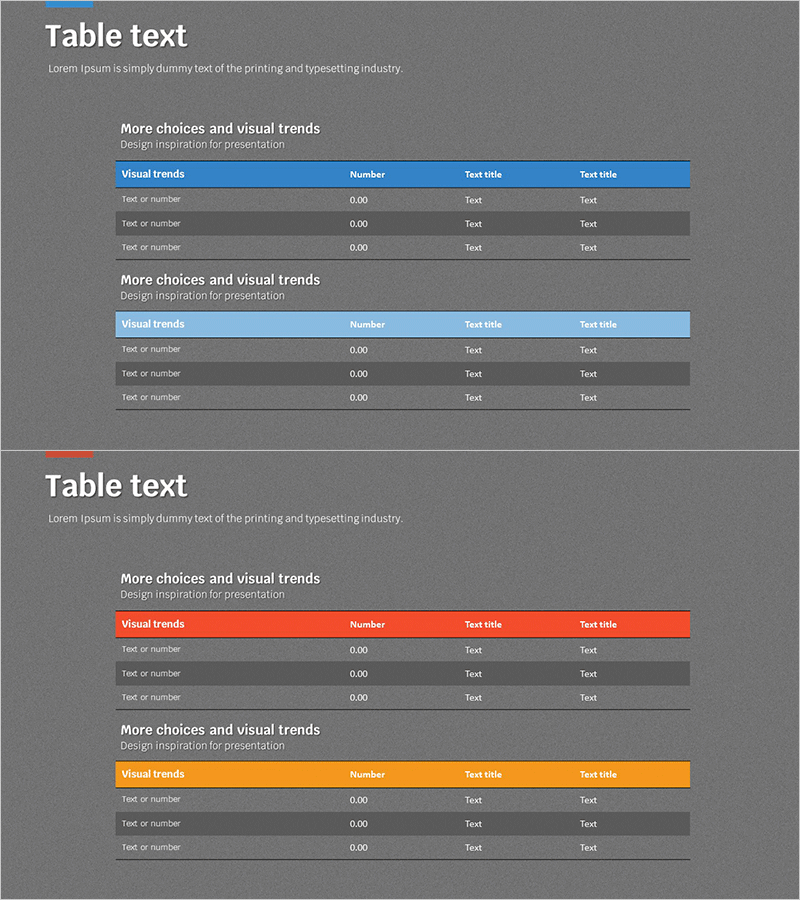Click "Visual trends" in the orange header row
This screenshot has height=900, width=800.
click(x=153, y=774)
